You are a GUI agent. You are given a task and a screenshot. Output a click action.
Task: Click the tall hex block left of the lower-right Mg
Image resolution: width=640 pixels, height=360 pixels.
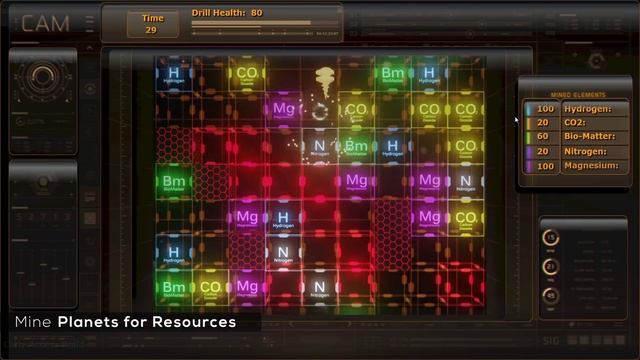click(393, 234)
